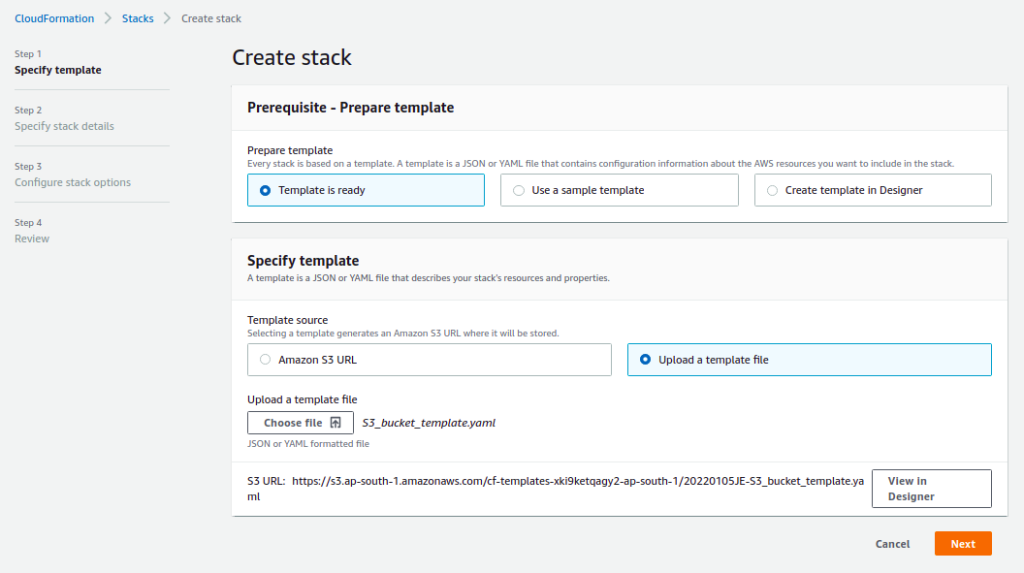Go to Step 4 Review

pyautogui.click(x=32, y=238)
